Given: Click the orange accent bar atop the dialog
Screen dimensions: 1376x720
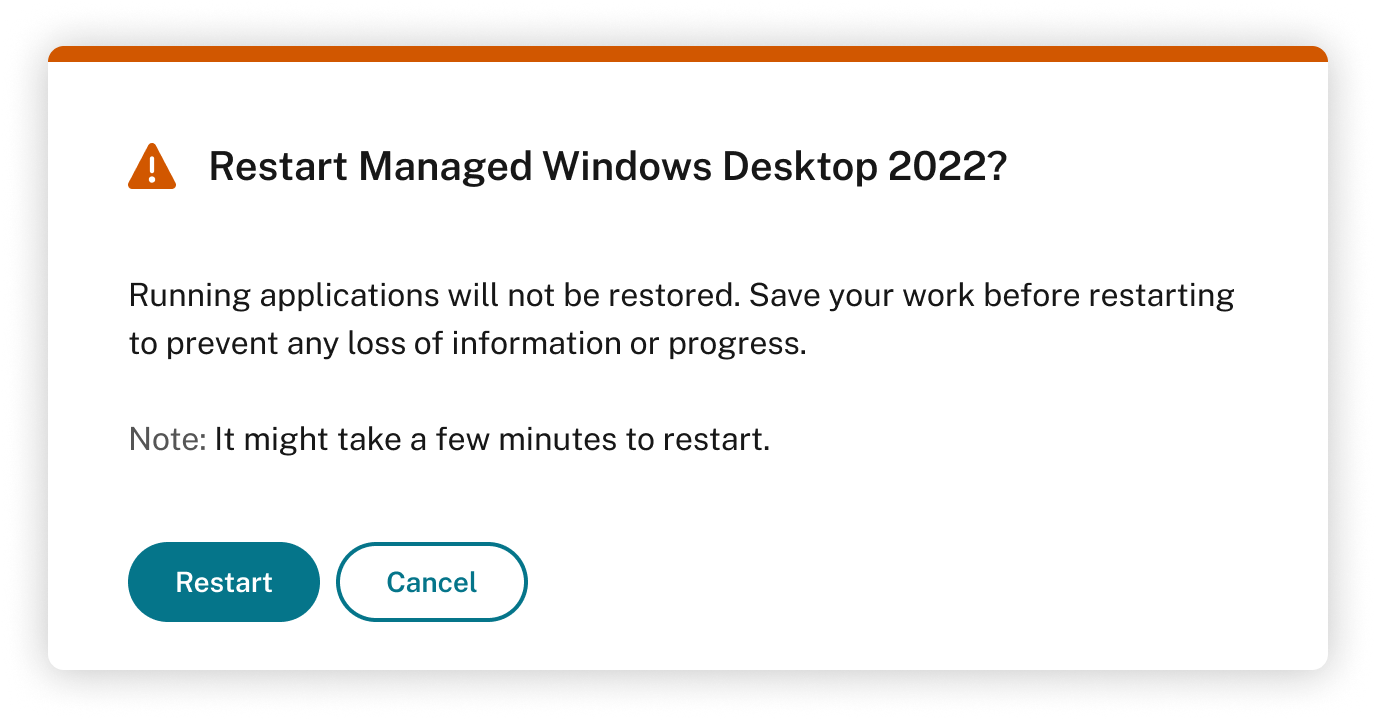Looking at the screenshot, I should 688,54.
